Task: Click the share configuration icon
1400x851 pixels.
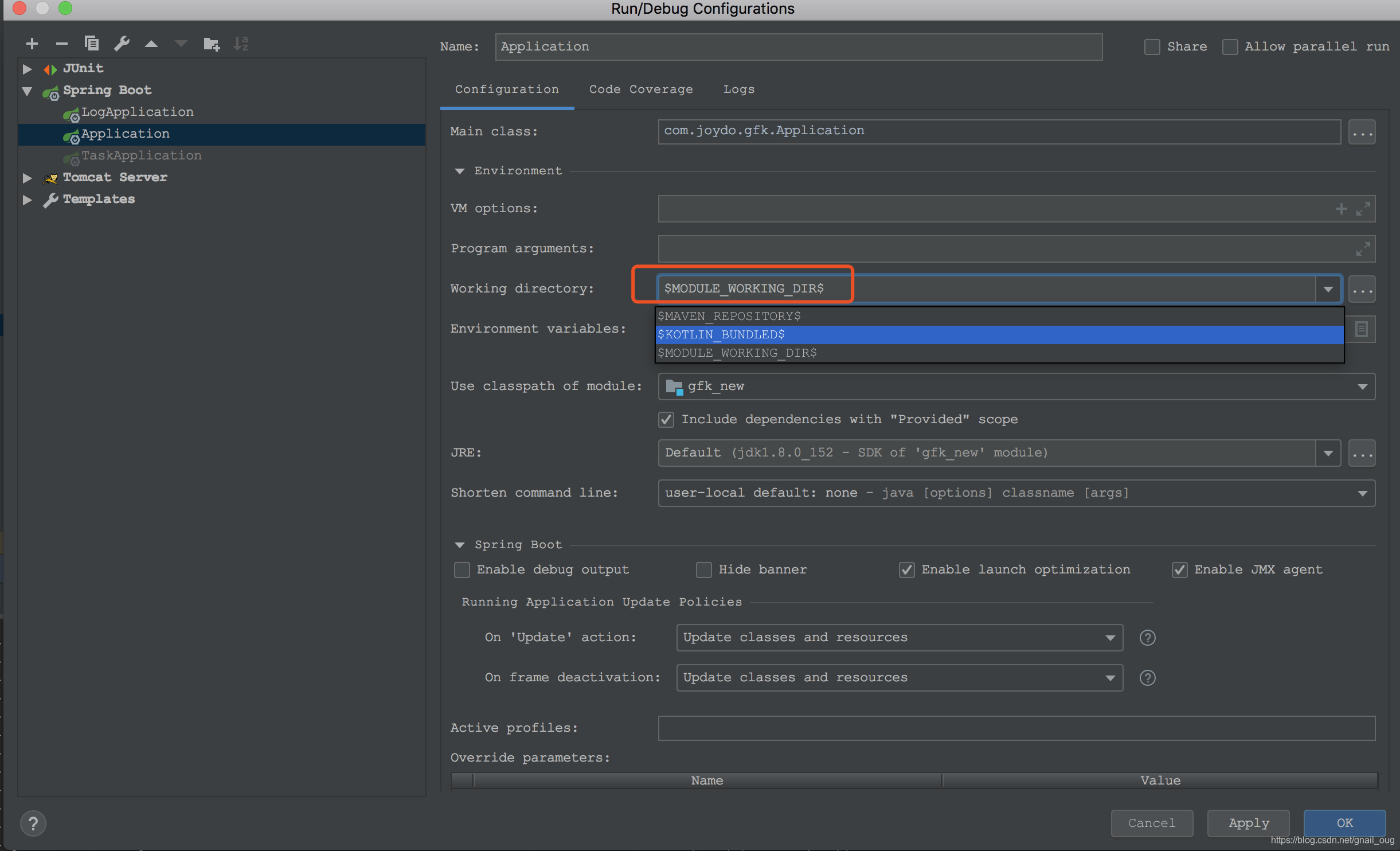Action: tap(1152, 46)
